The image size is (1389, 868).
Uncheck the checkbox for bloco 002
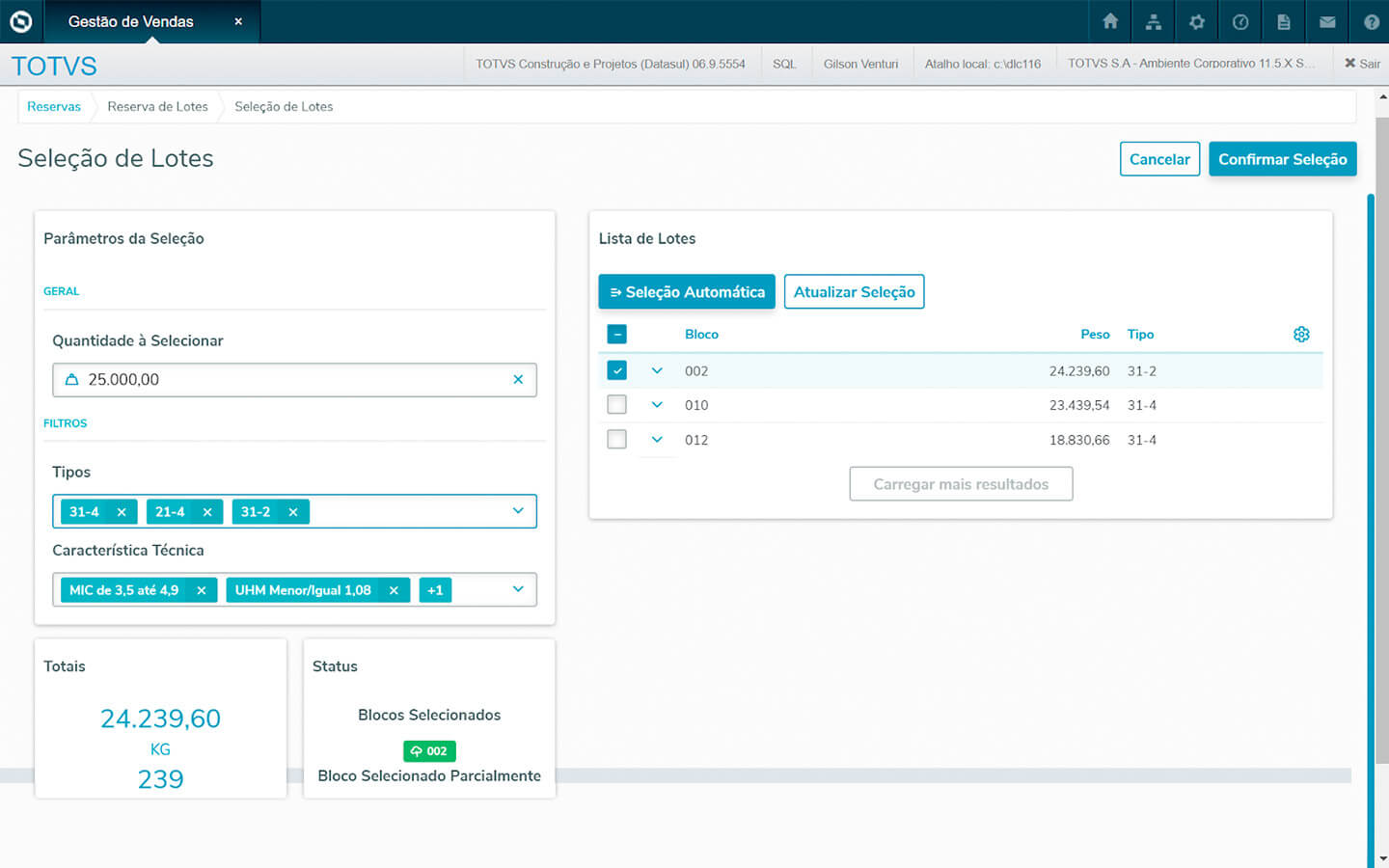tap(617, 370)
